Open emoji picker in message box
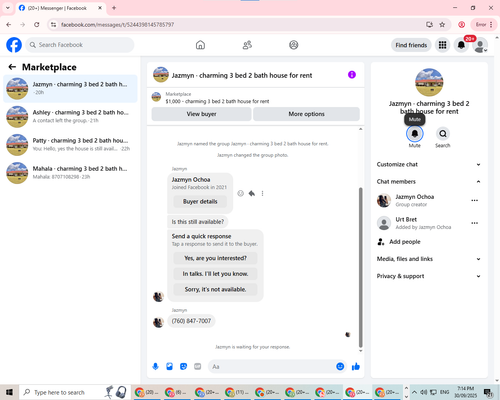 point(340,367)
